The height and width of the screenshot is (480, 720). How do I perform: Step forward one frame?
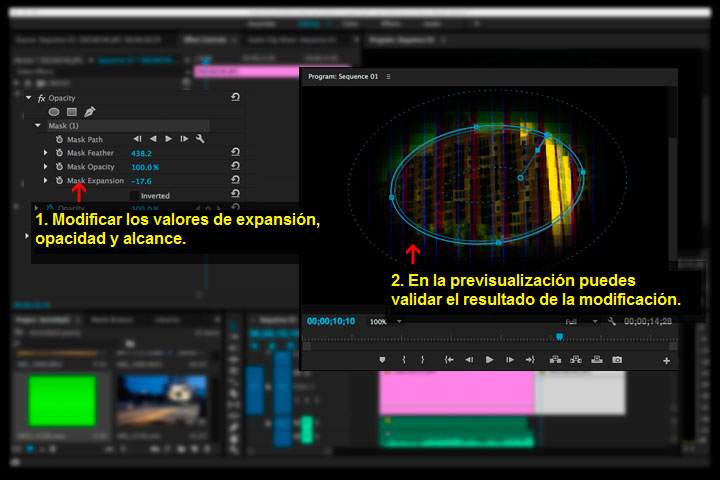click(510, 360)
